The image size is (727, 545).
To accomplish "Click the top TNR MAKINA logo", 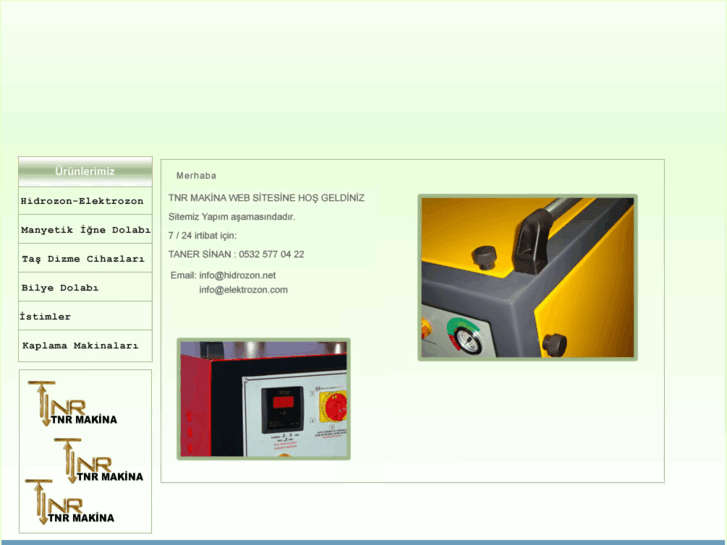I will (72, 404).
